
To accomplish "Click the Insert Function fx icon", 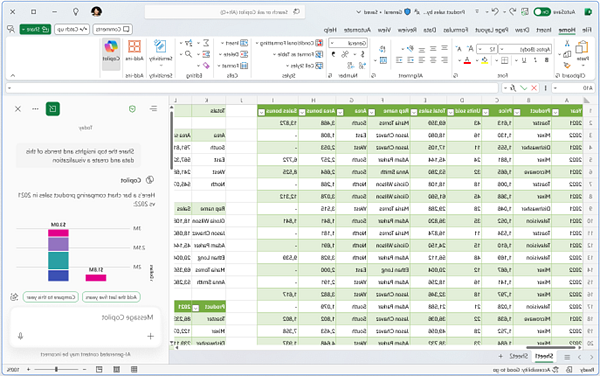I will (x=513, y=88).
